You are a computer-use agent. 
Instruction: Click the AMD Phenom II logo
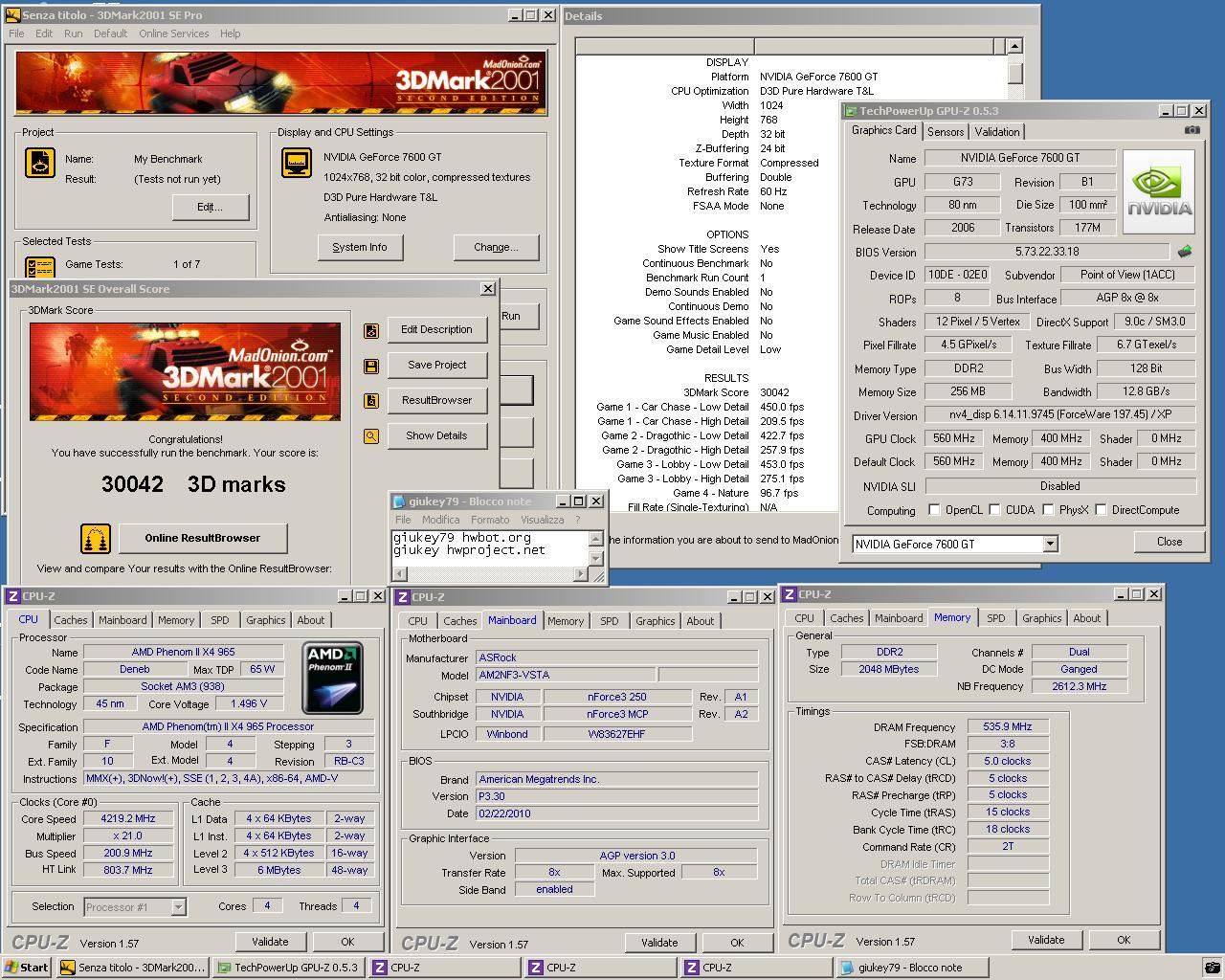[x=332, y=679]
